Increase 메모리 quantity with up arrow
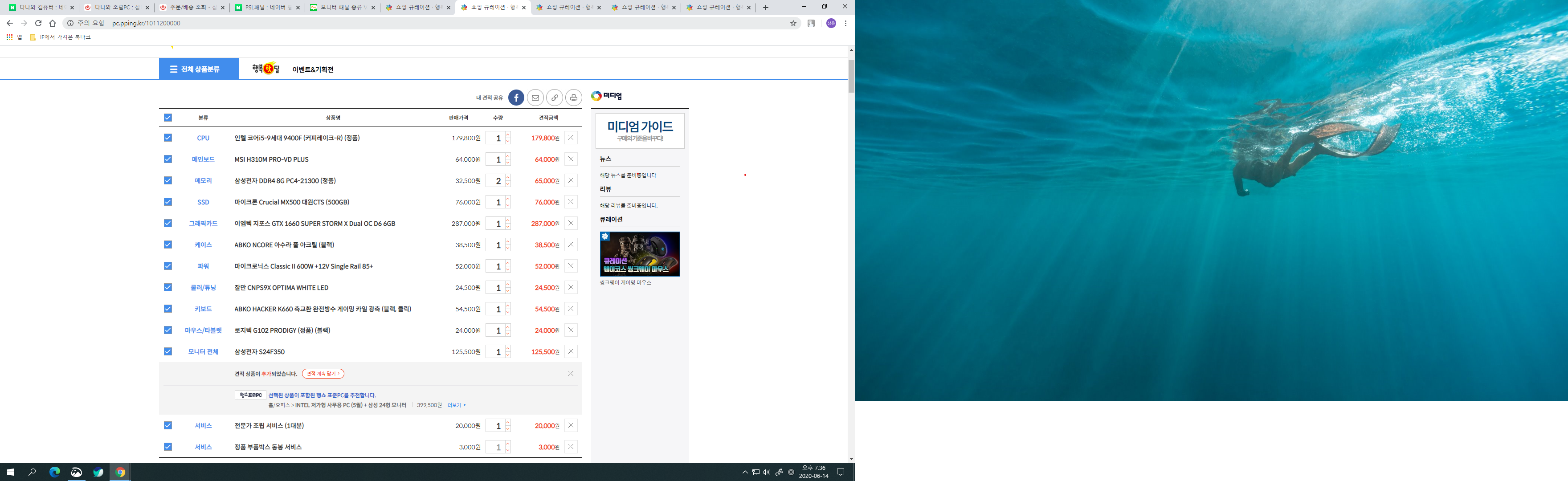Viewport: 1568px width, 481px height. 508,178
